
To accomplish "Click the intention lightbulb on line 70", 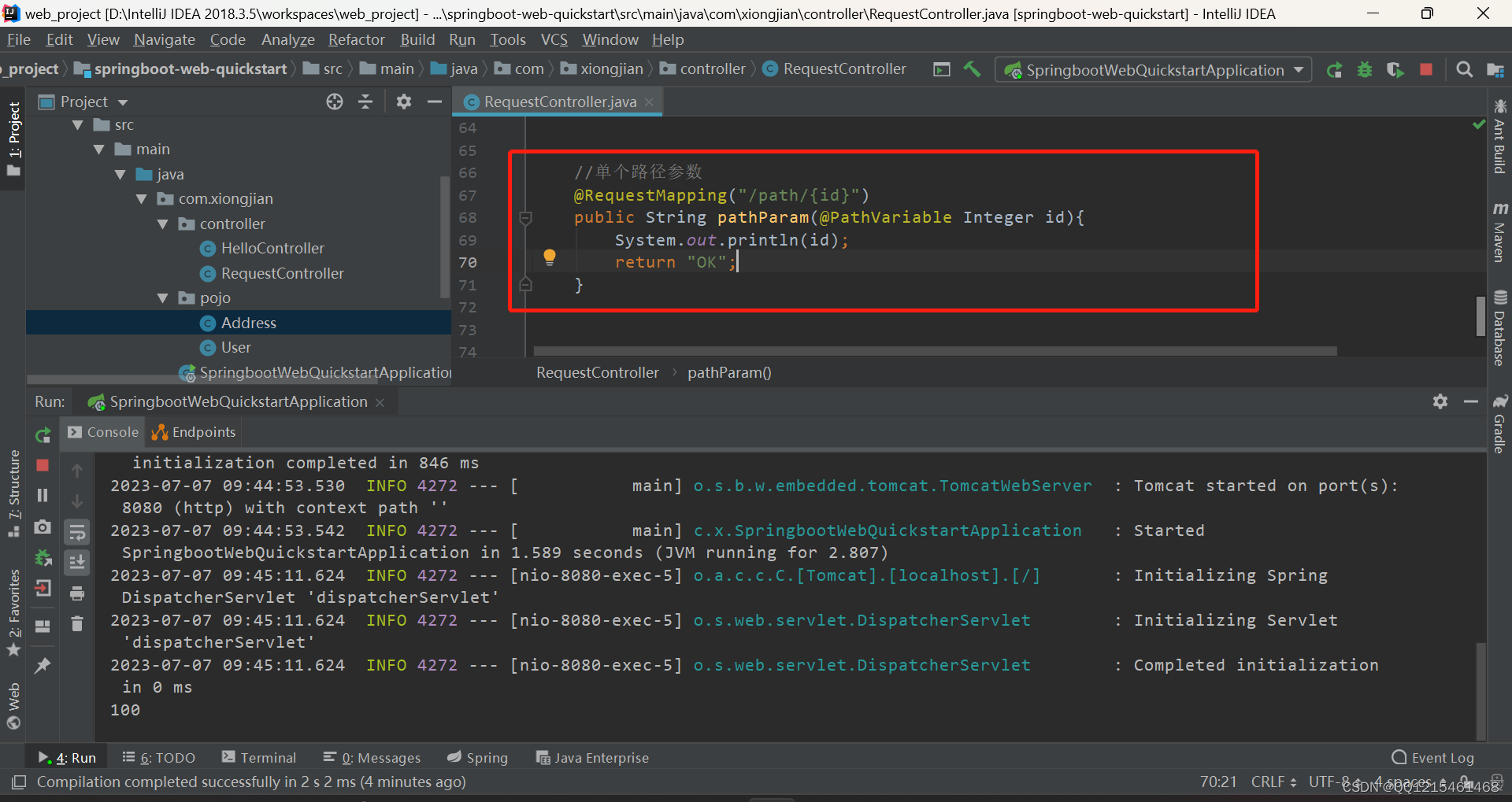I will 550,257.
